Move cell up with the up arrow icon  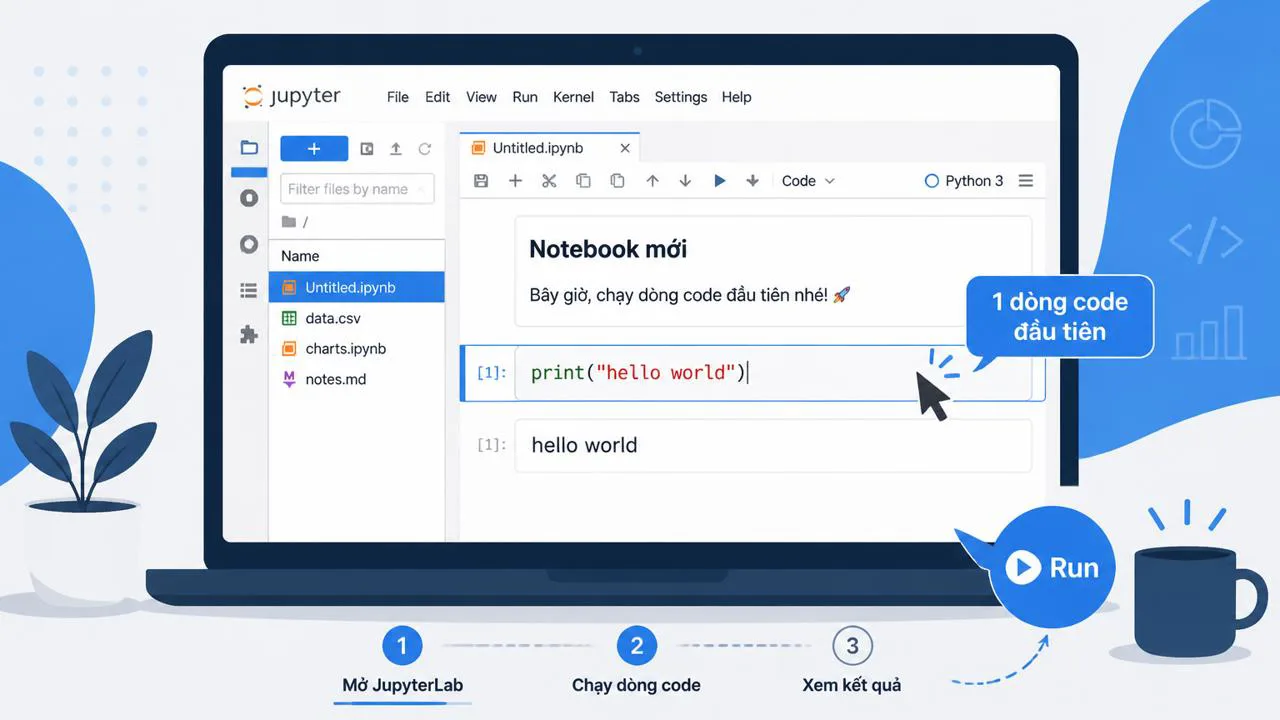click(x=652, y=181)
